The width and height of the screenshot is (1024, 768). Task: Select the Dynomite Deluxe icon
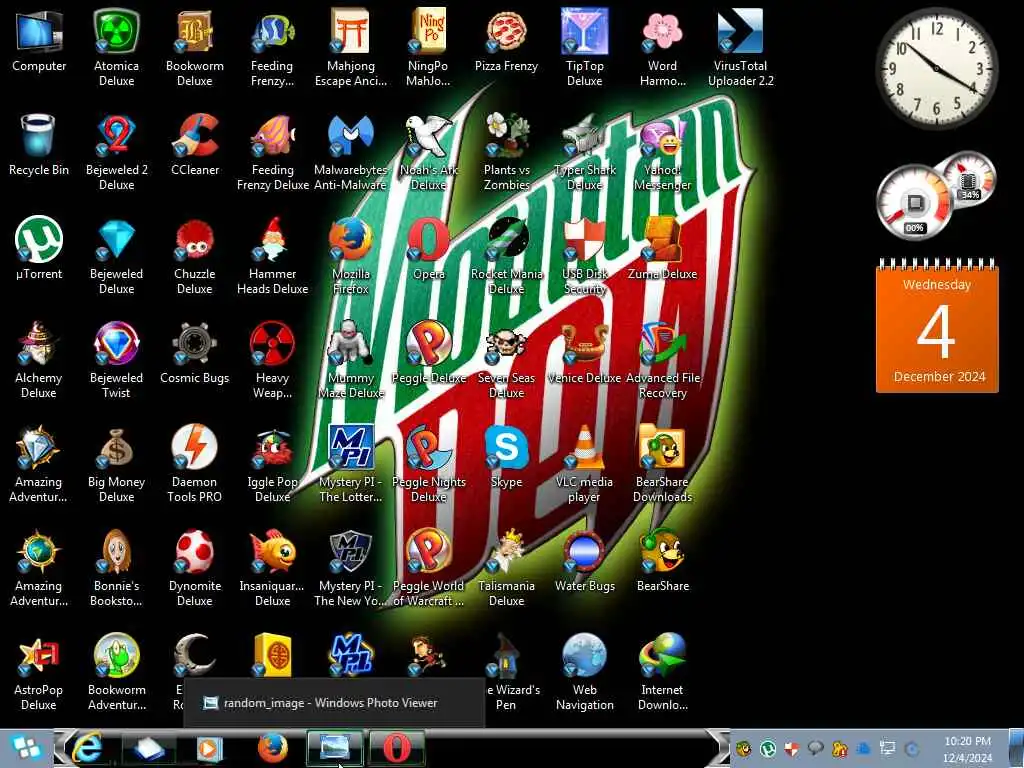195,568
